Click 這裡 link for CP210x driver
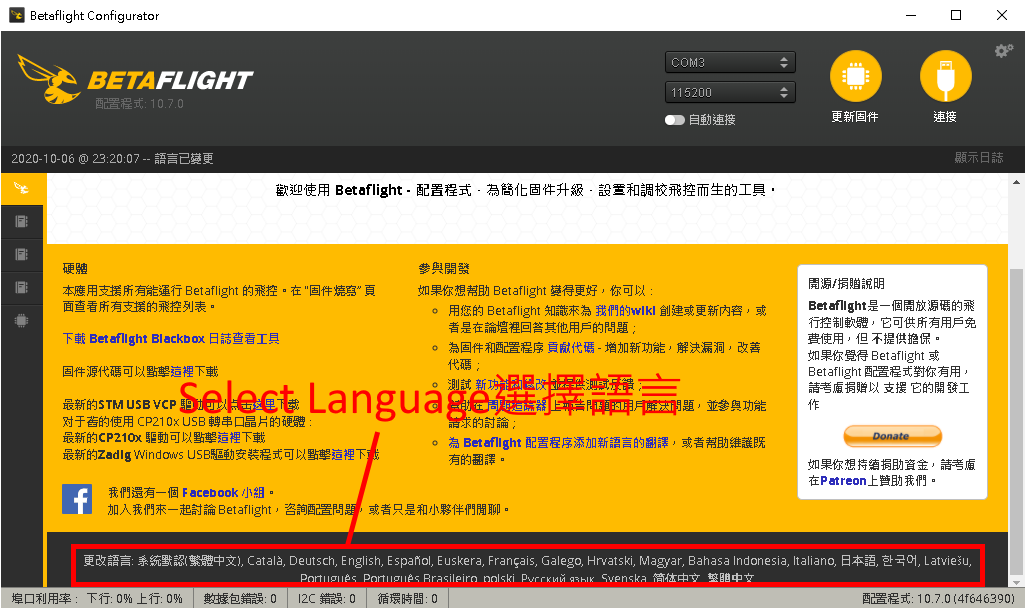 point(229,438)
